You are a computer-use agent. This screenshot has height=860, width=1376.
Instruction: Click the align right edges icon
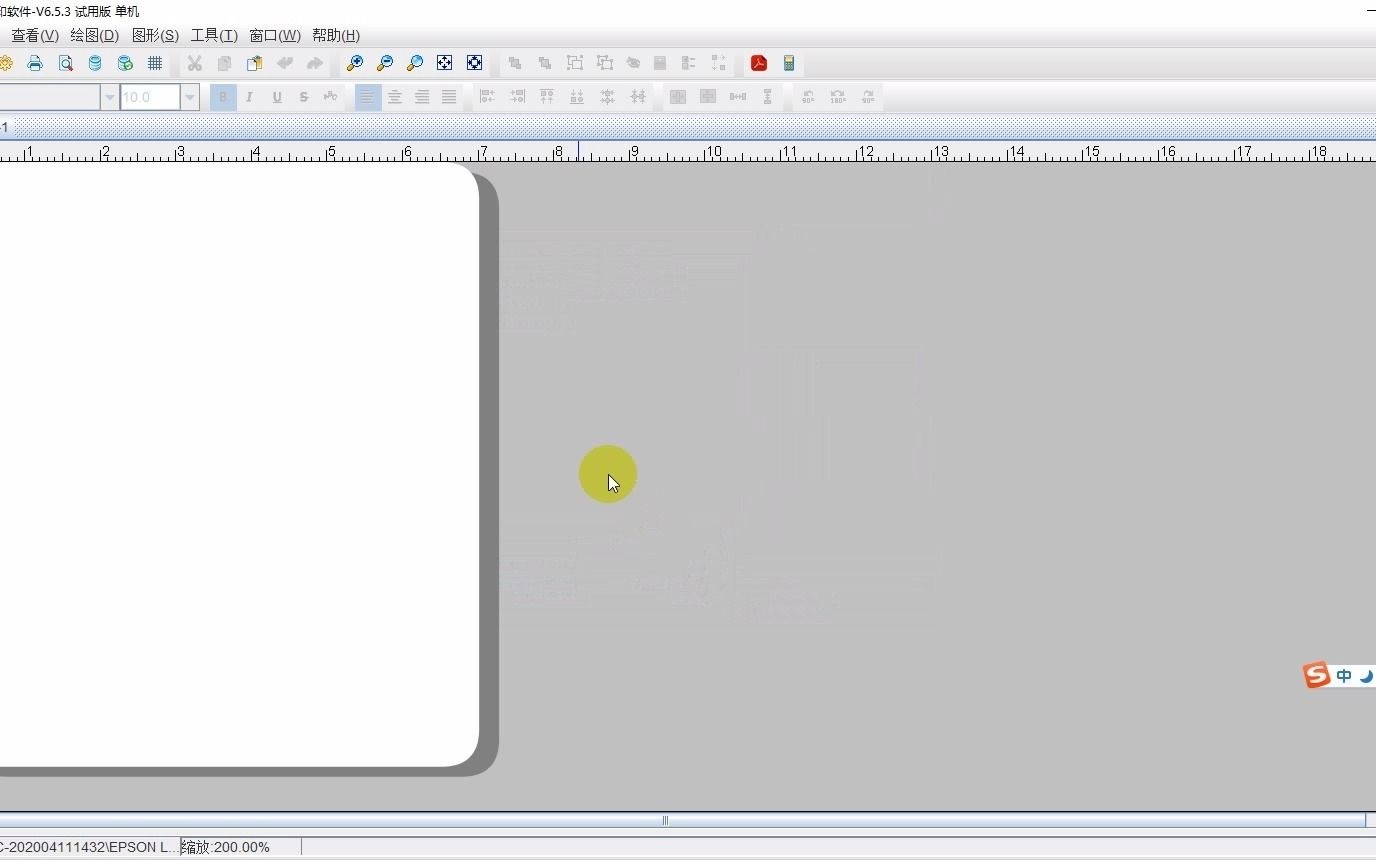517,97
